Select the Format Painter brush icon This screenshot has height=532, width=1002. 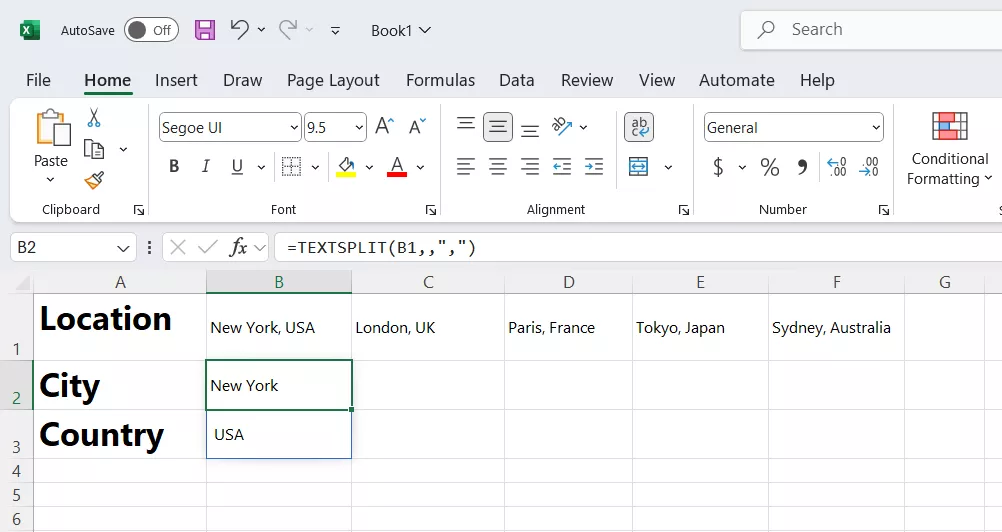coord(94,180)
